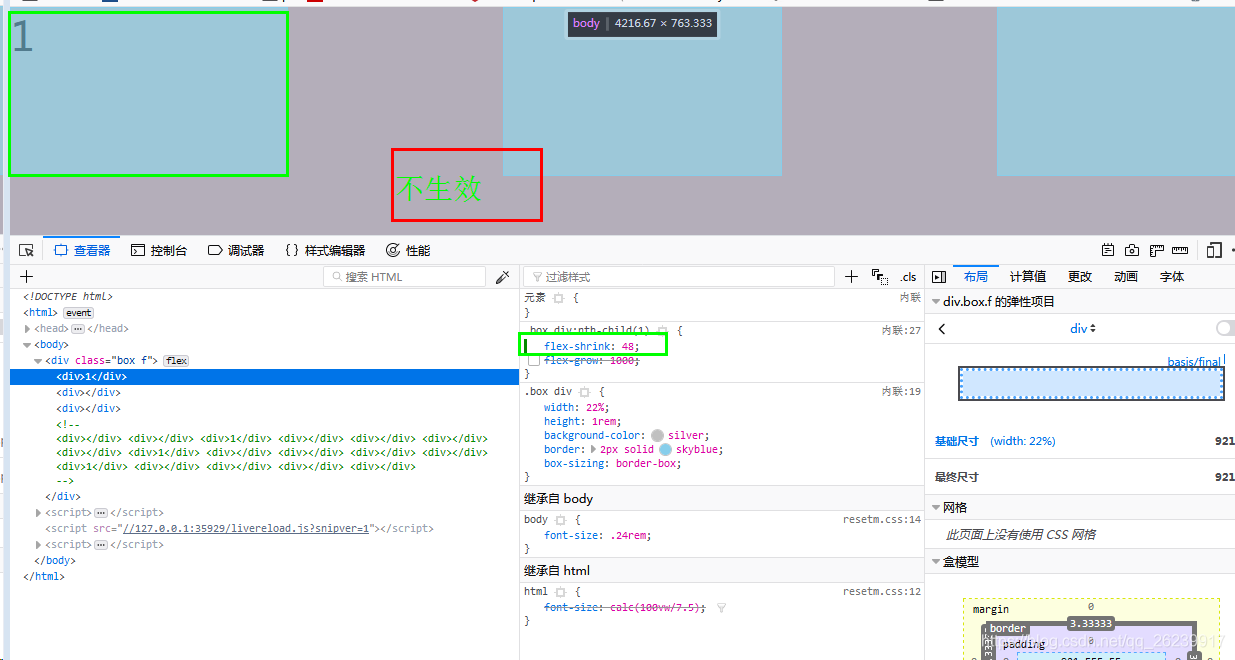Image resolution: width=1235 pixels, height=660 pixels.
Task: Pick a page color with the eyedropper
Action: (503, 277)
